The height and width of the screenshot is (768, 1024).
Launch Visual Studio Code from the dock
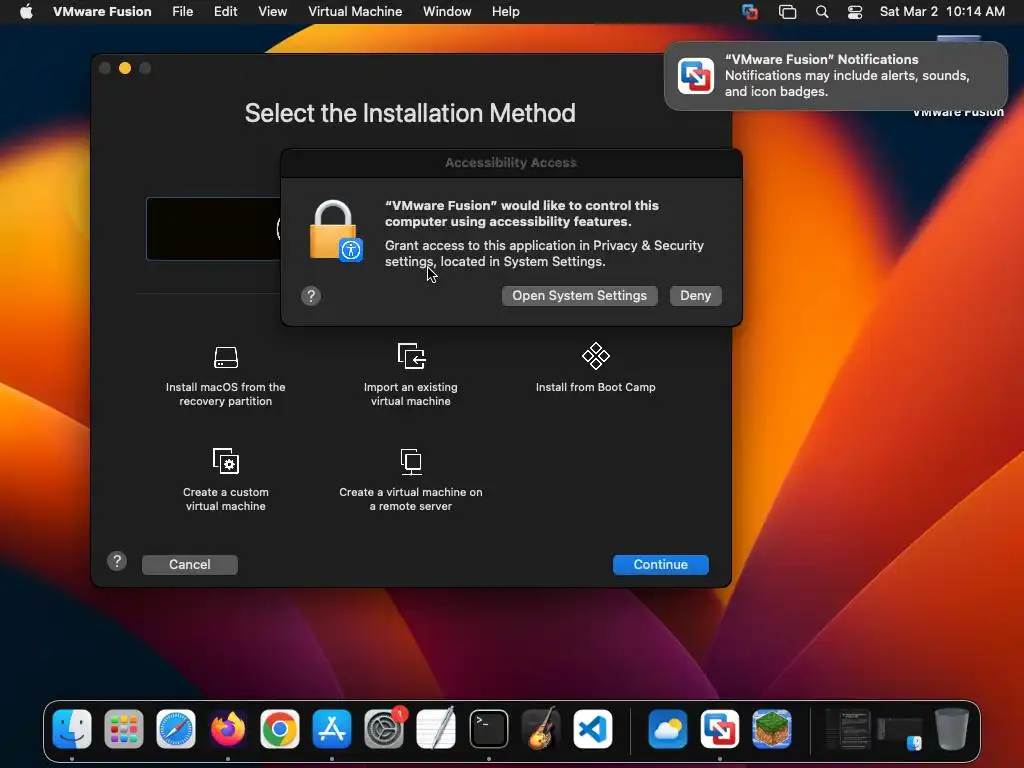point(593,729)
